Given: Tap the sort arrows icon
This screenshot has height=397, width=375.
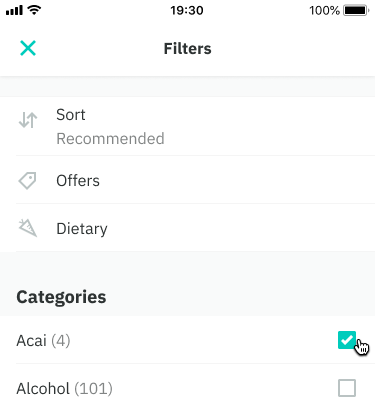Looking at the screenshot, I should pyautogui.click(x=28, y=120).
